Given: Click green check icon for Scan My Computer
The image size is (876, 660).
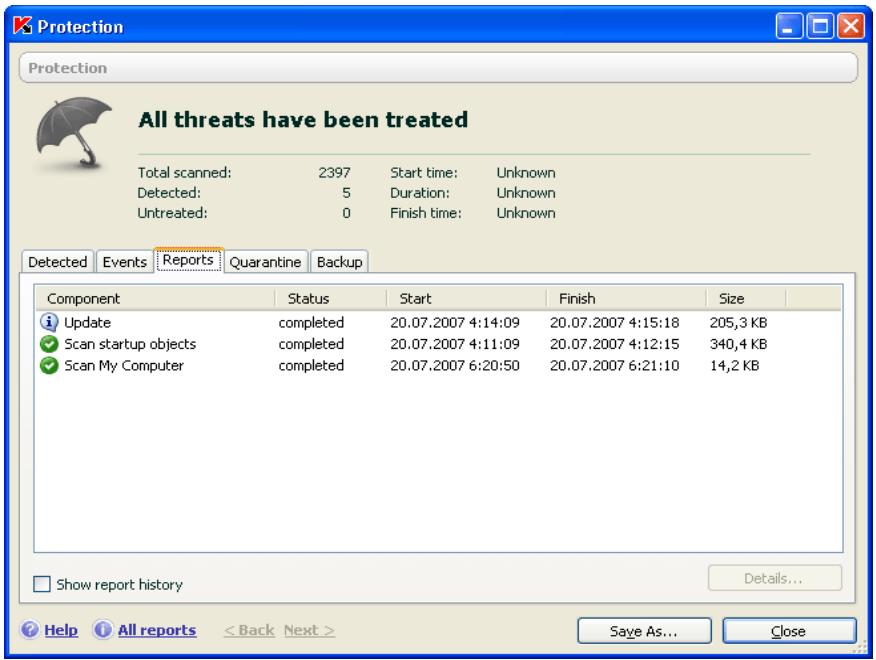Looking at the screenshot, I should click(x=49, y=365).
